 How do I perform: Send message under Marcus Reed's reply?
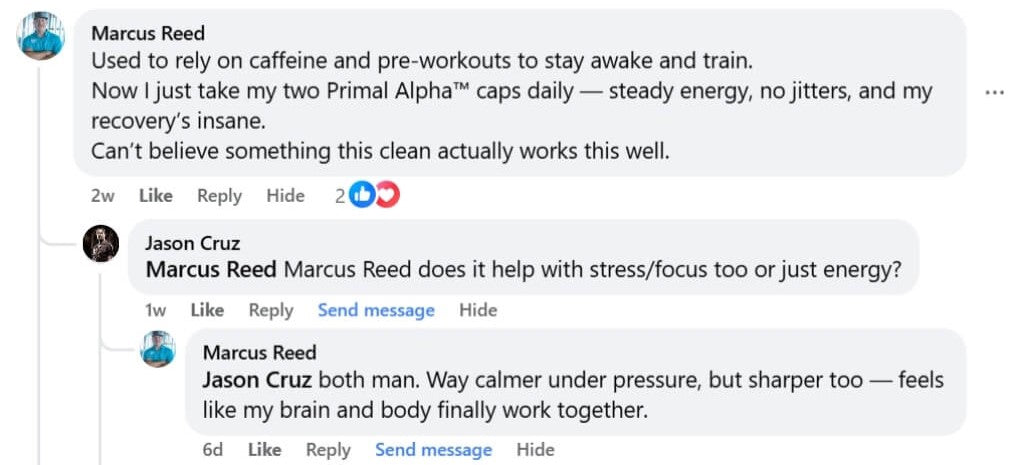coord(433,450)
